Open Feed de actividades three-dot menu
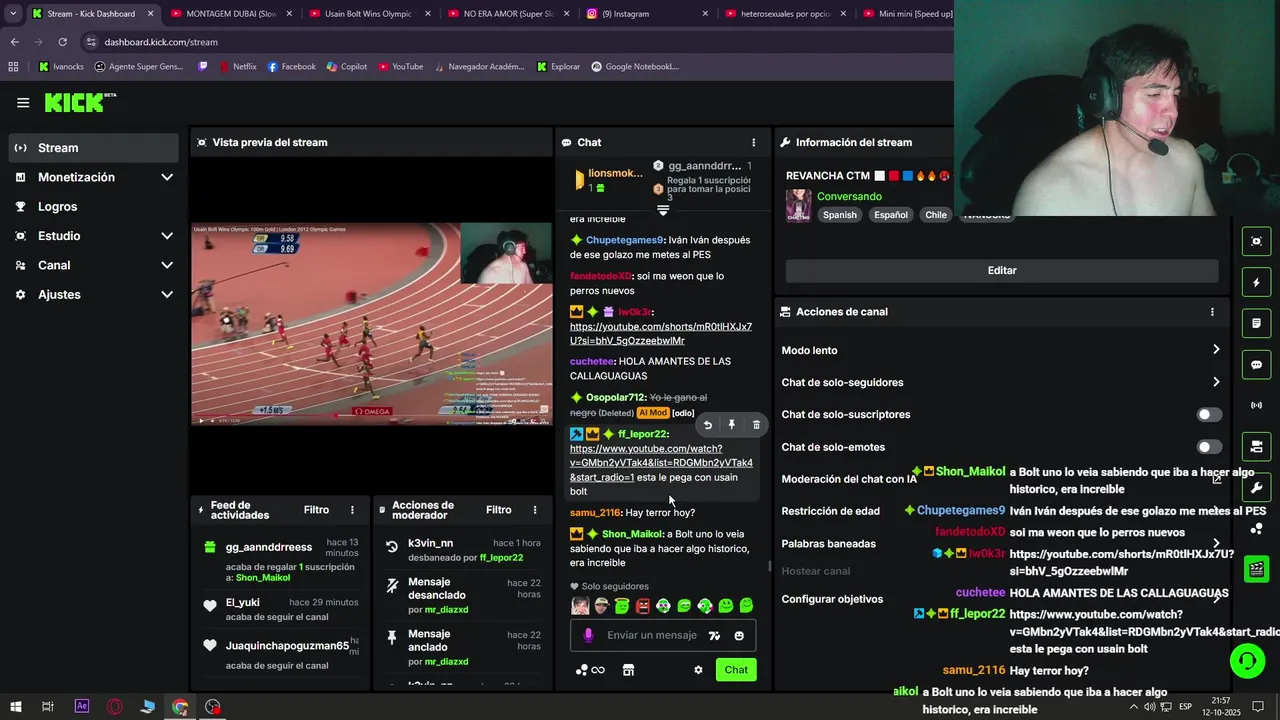Image resolution: width=1280 pixels, height=720 pixels. [x=352, y=510]
